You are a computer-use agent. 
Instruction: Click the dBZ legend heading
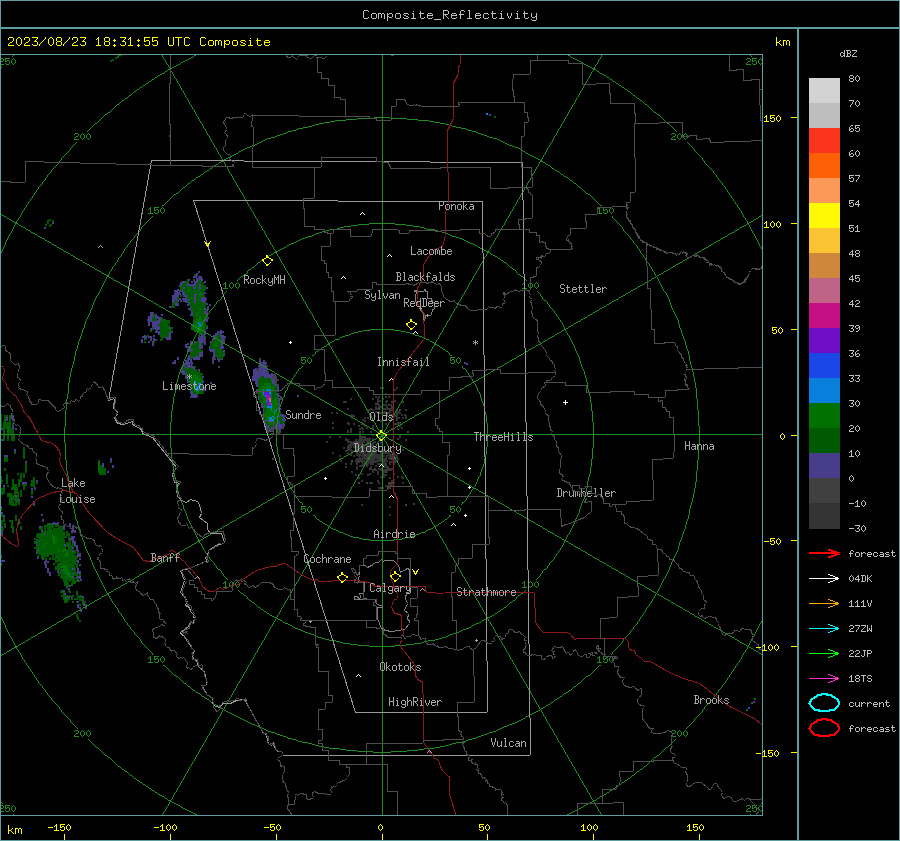click(848, 53)
